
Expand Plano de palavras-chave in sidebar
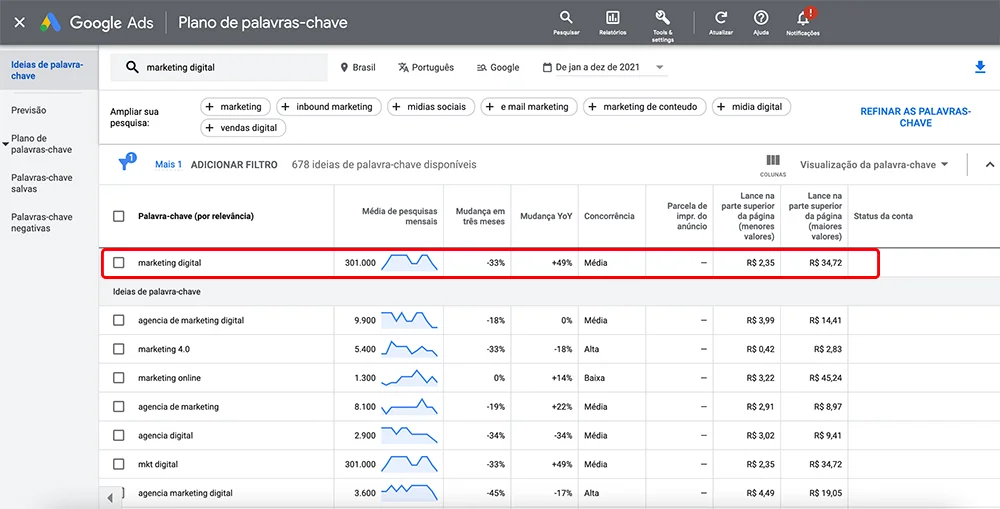click(x=40, y=144)
